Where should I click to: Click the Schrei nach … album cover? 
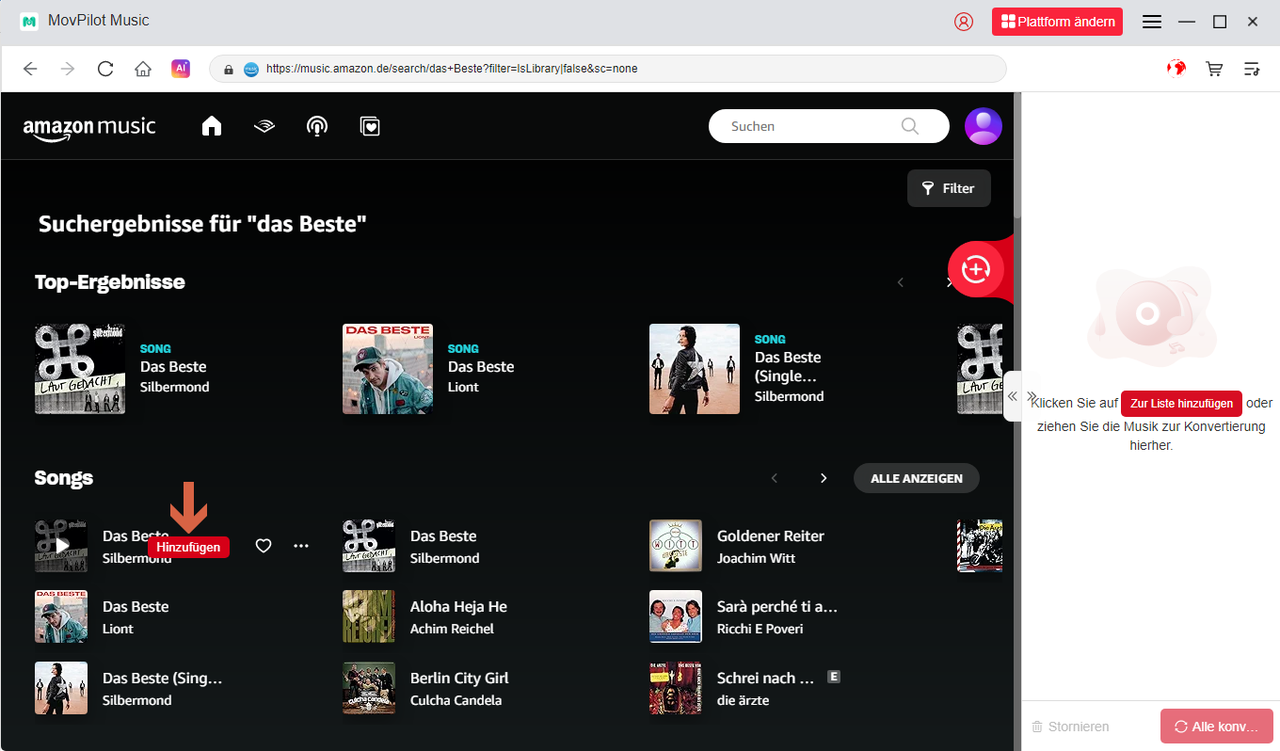[x=676, y=688]
